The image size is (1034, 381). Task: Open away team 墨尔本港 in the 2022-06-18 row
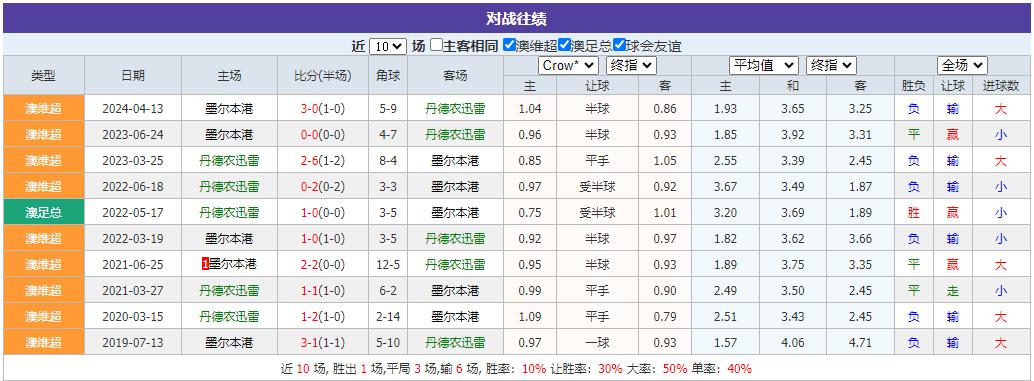coord(455,187)
